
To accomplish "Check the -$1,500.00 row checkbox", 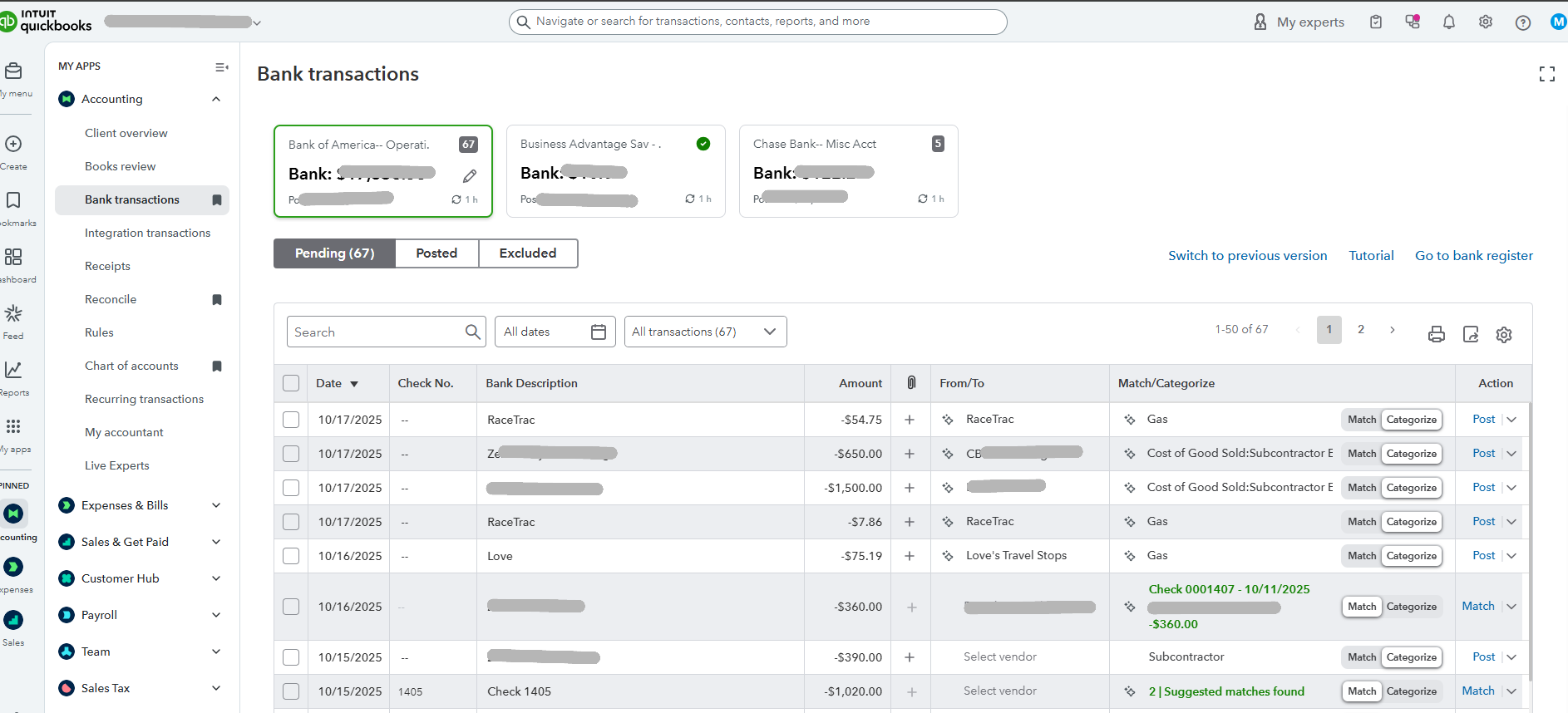I will click(x=291, y=488).
